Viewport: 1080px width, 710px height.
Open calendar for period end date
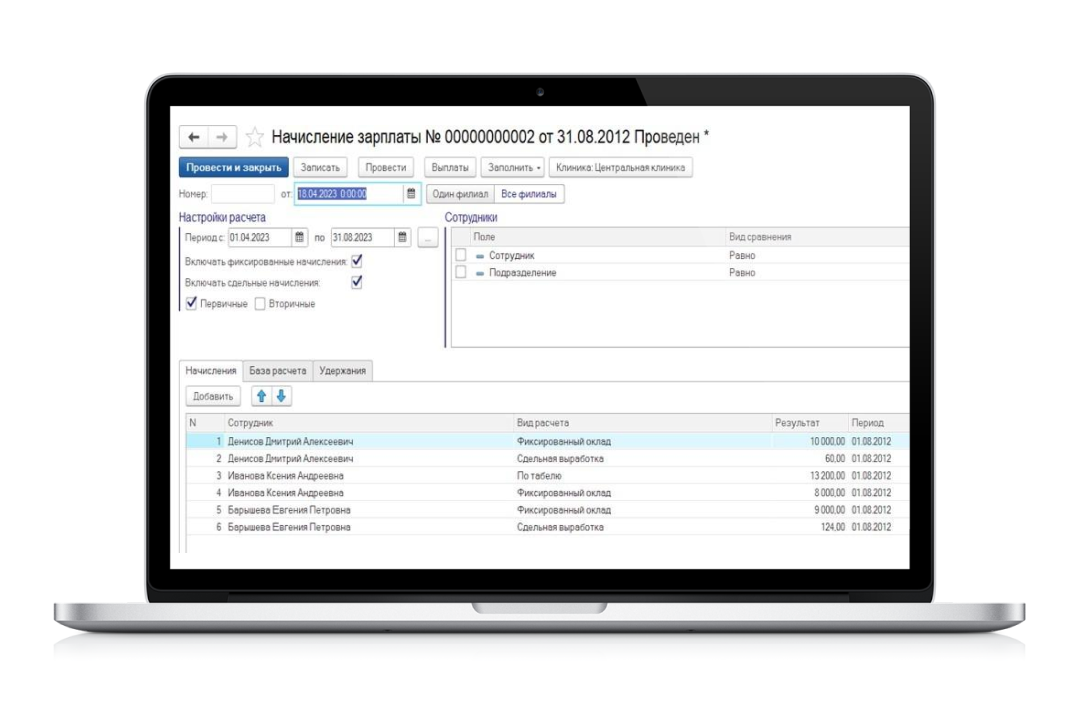click(402, 238)
